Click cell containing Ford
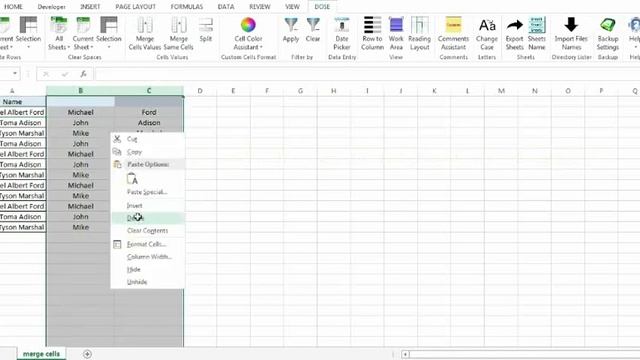 (149, 112)
